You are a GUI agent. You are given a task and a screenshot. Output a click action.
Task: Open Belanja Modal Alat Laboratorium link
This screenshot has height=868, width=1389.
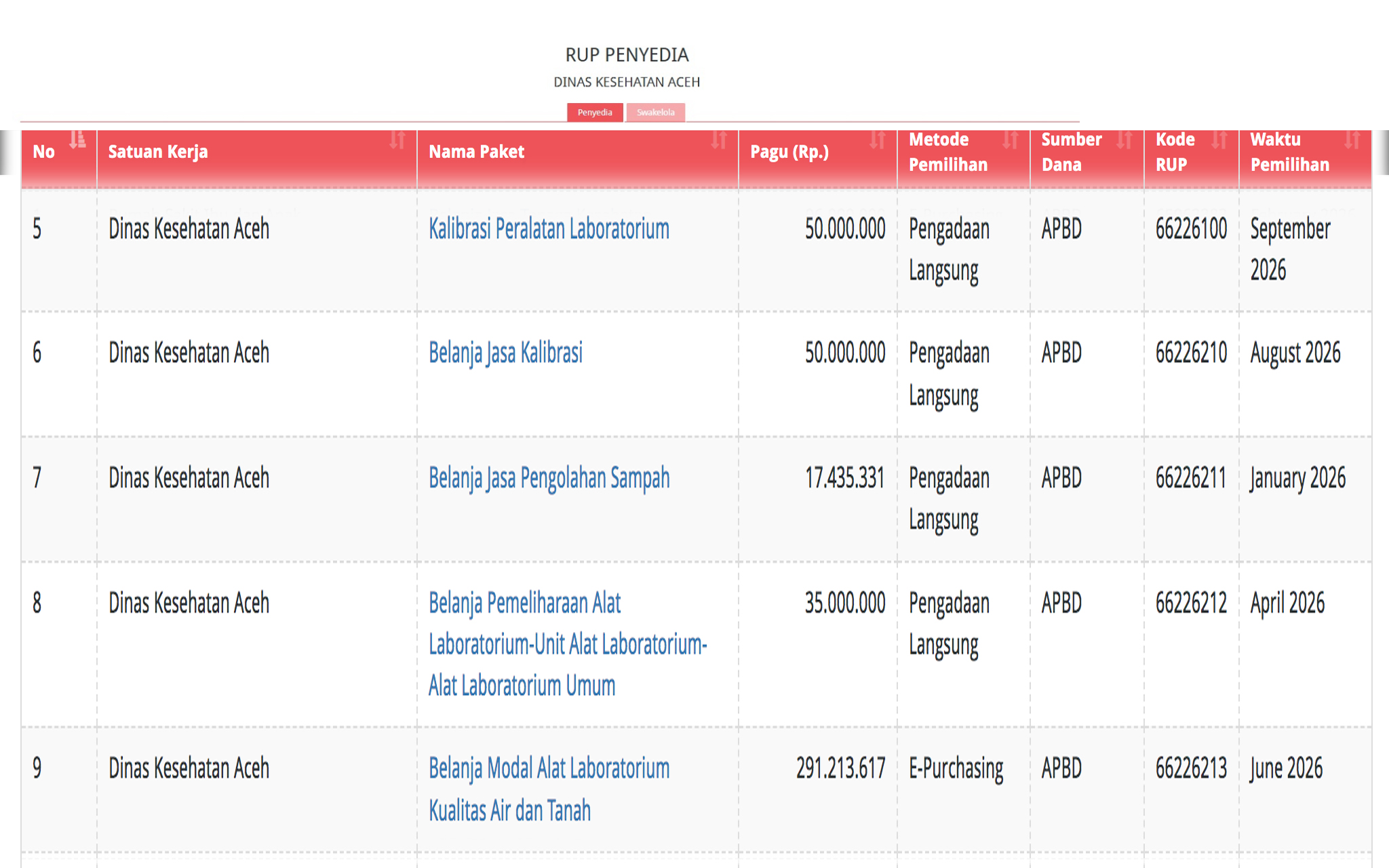point(549,789)
